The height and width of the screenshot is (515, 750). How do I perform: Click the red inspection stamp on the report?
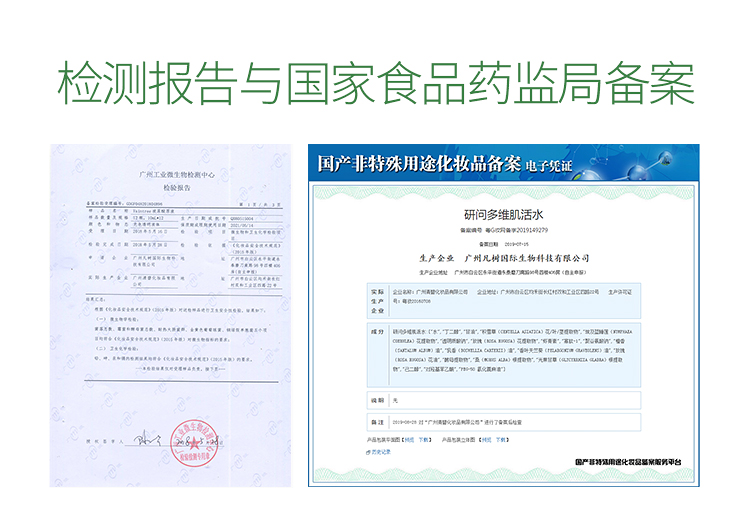194,443
